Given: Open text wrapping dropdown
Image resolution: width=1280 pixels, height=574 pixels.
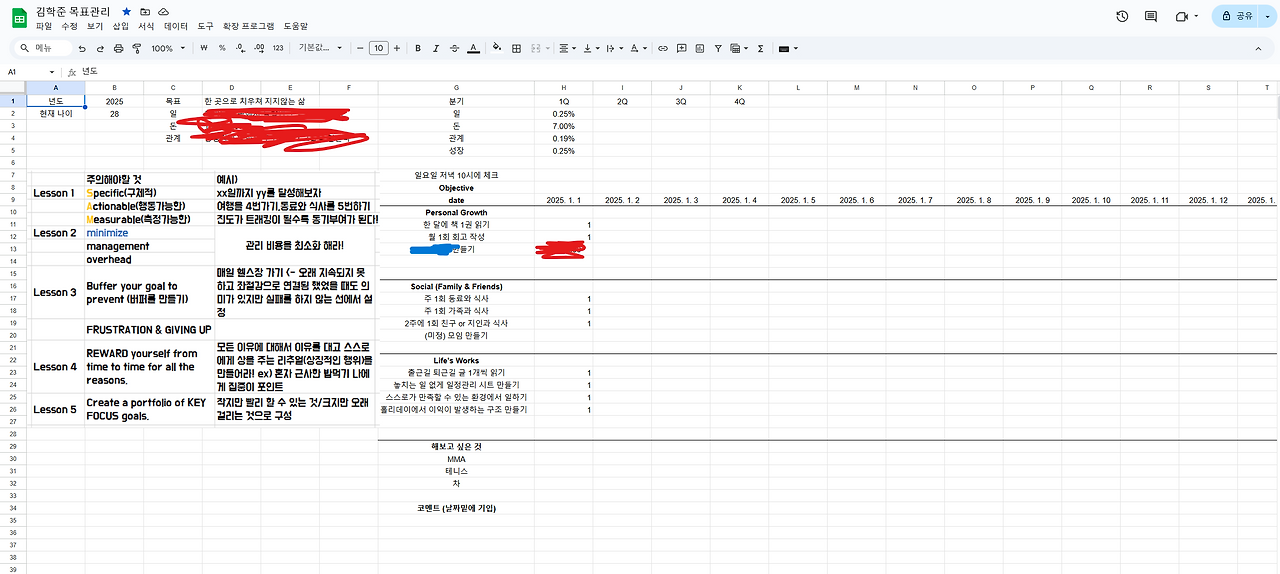Looking at the screenshot, I should coord(613,48).
